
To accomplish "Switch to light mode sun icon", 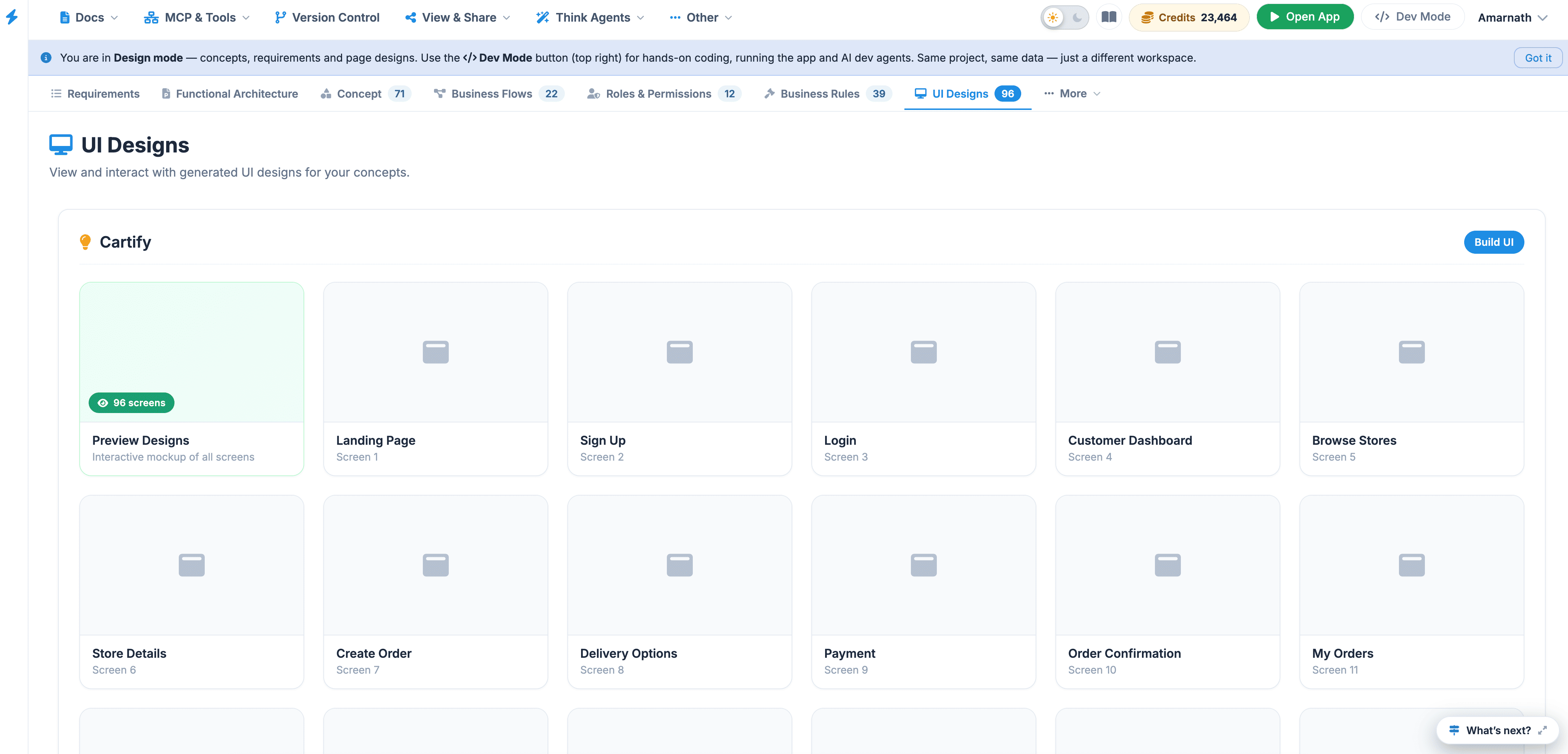I will pyautogui.click(x=1053, y=17).
